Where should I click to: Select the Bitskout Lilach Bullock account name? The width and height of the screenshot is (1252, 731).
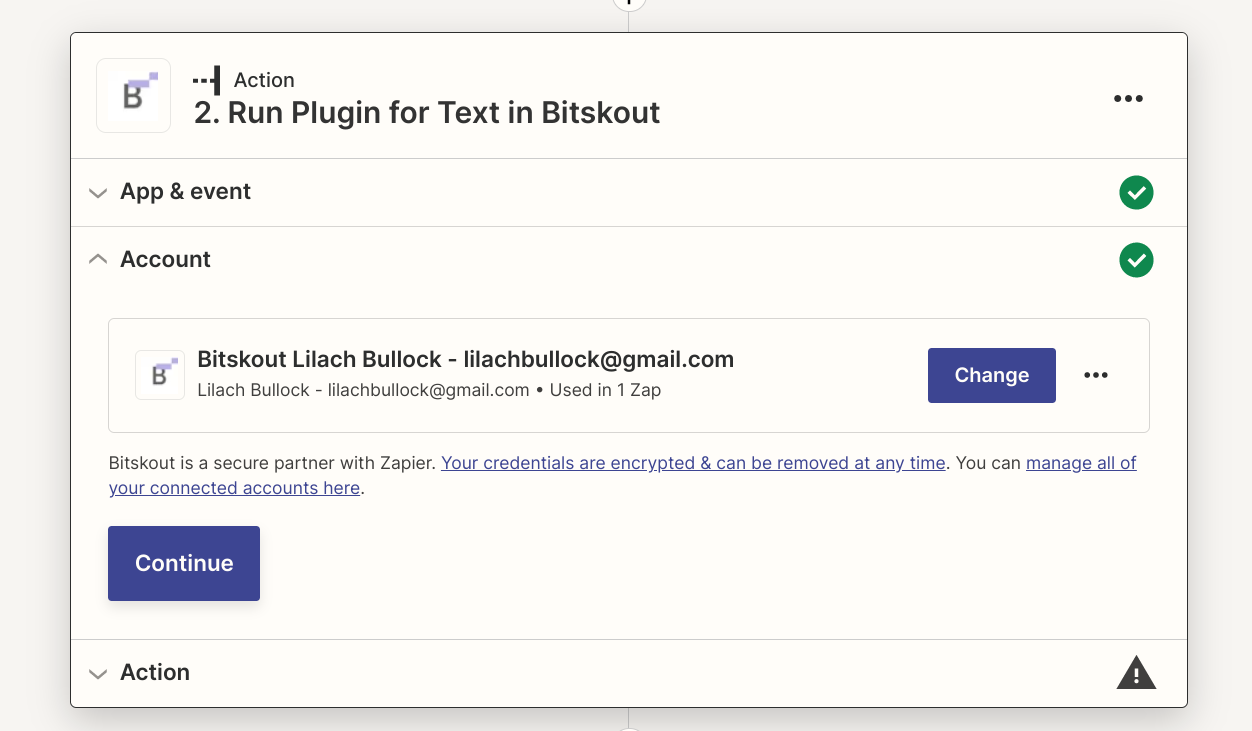pos(466,360)
